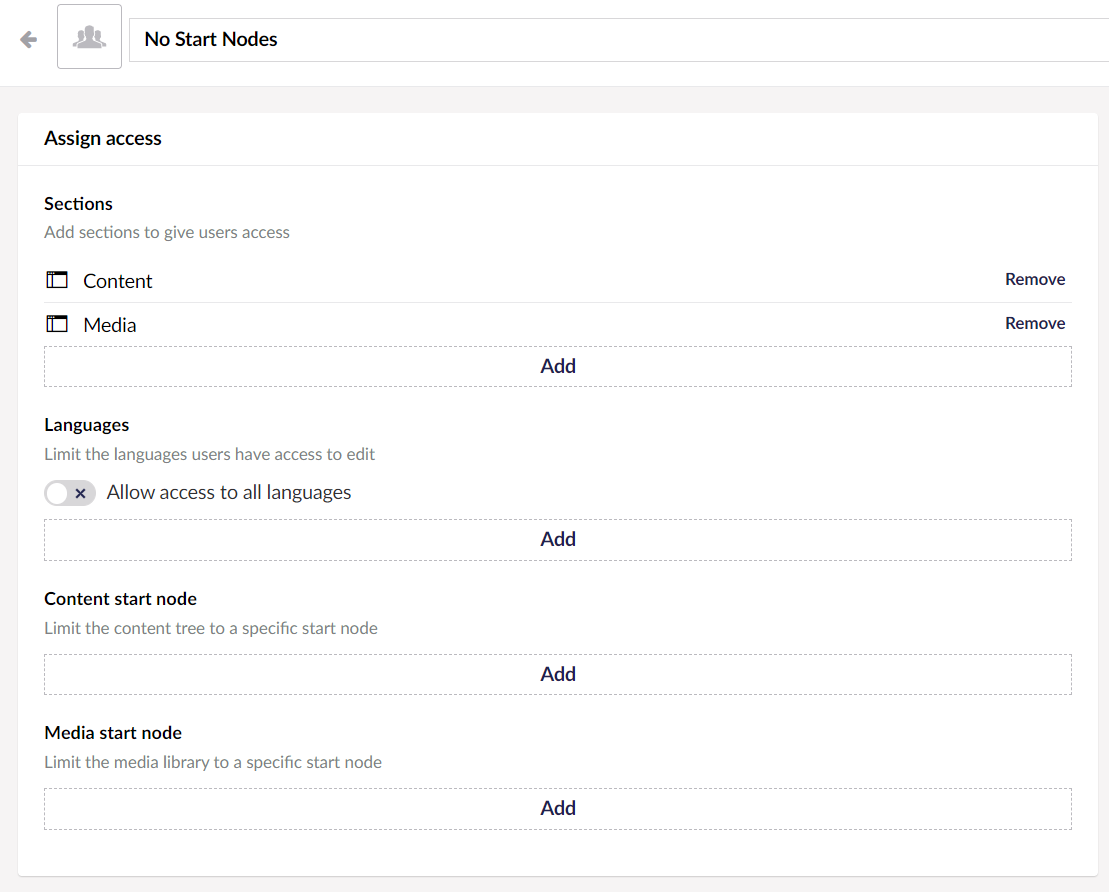This screenshot has height=892, width=1109.
Task: Click the Content start node heading
Action: click(x=120, y=599)
